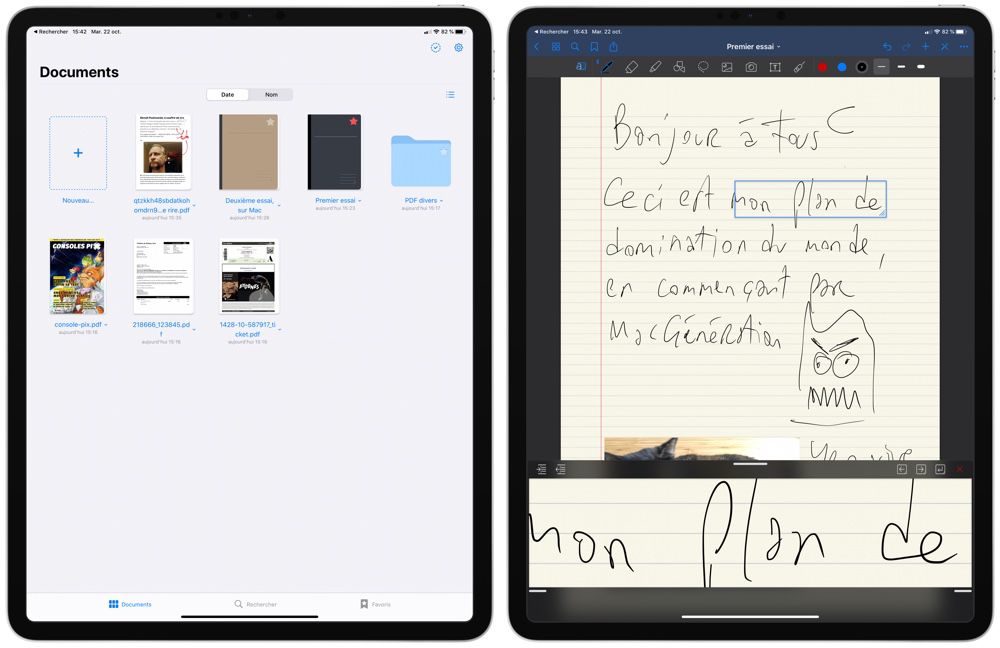The image size is (1000, 648).
Task: Open the console-pix.pdf thumbnail
Action: [x=77, y=276]
